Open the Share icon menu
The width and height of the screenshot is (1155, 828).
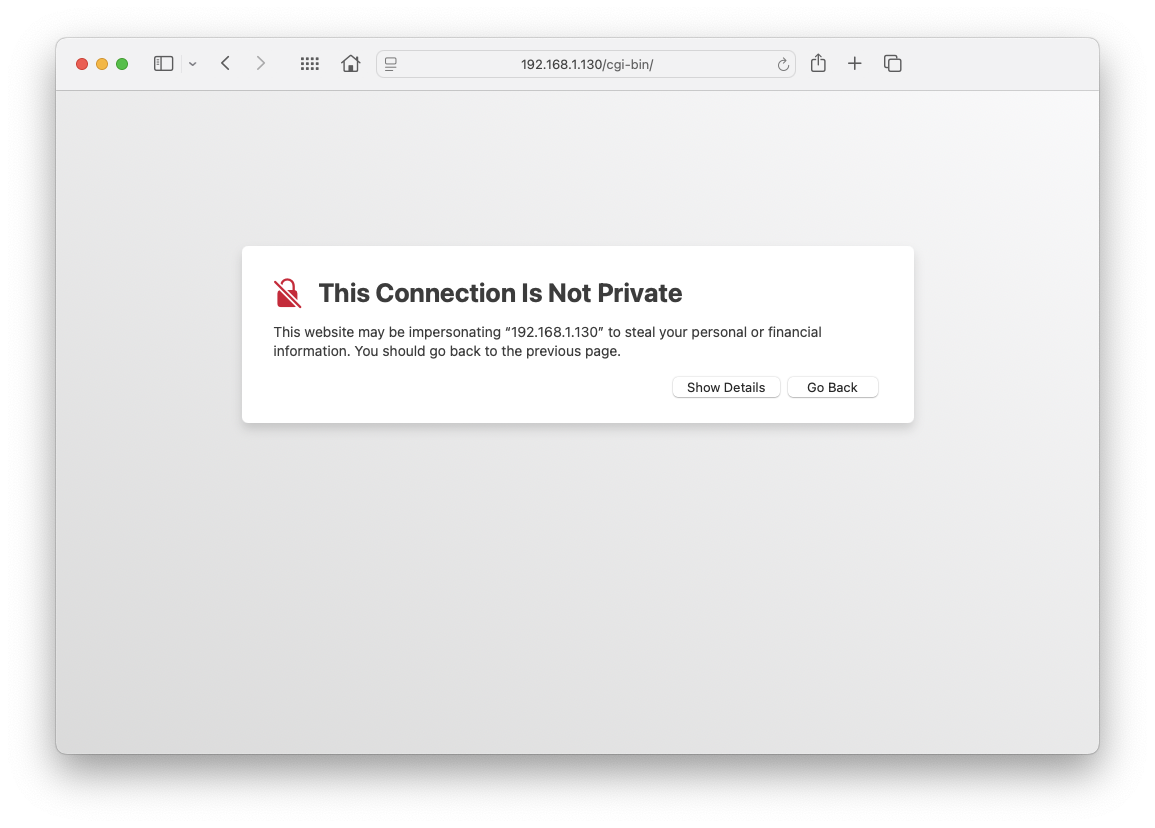[x=818, y=63]
